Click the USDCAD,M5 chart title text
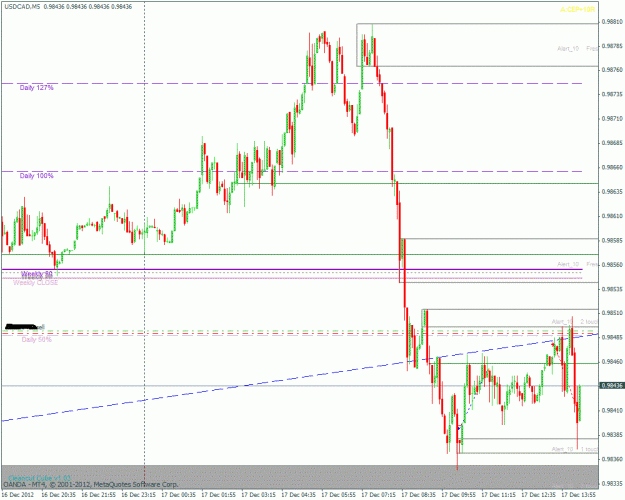625x500 pixels. pos(22,7)
